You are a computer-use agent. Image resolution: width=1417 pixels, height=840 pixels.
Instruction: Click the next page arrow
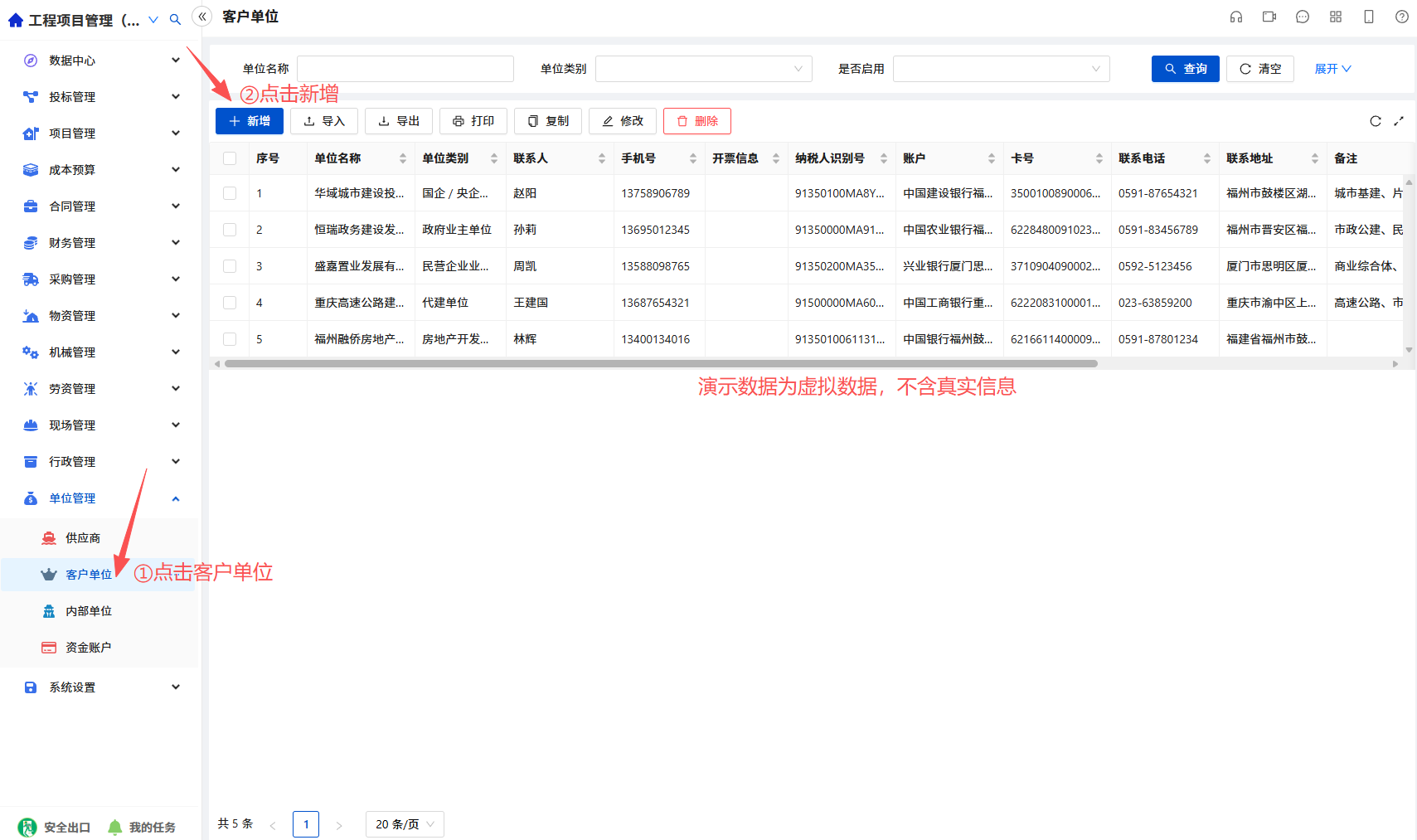point(339,825)
